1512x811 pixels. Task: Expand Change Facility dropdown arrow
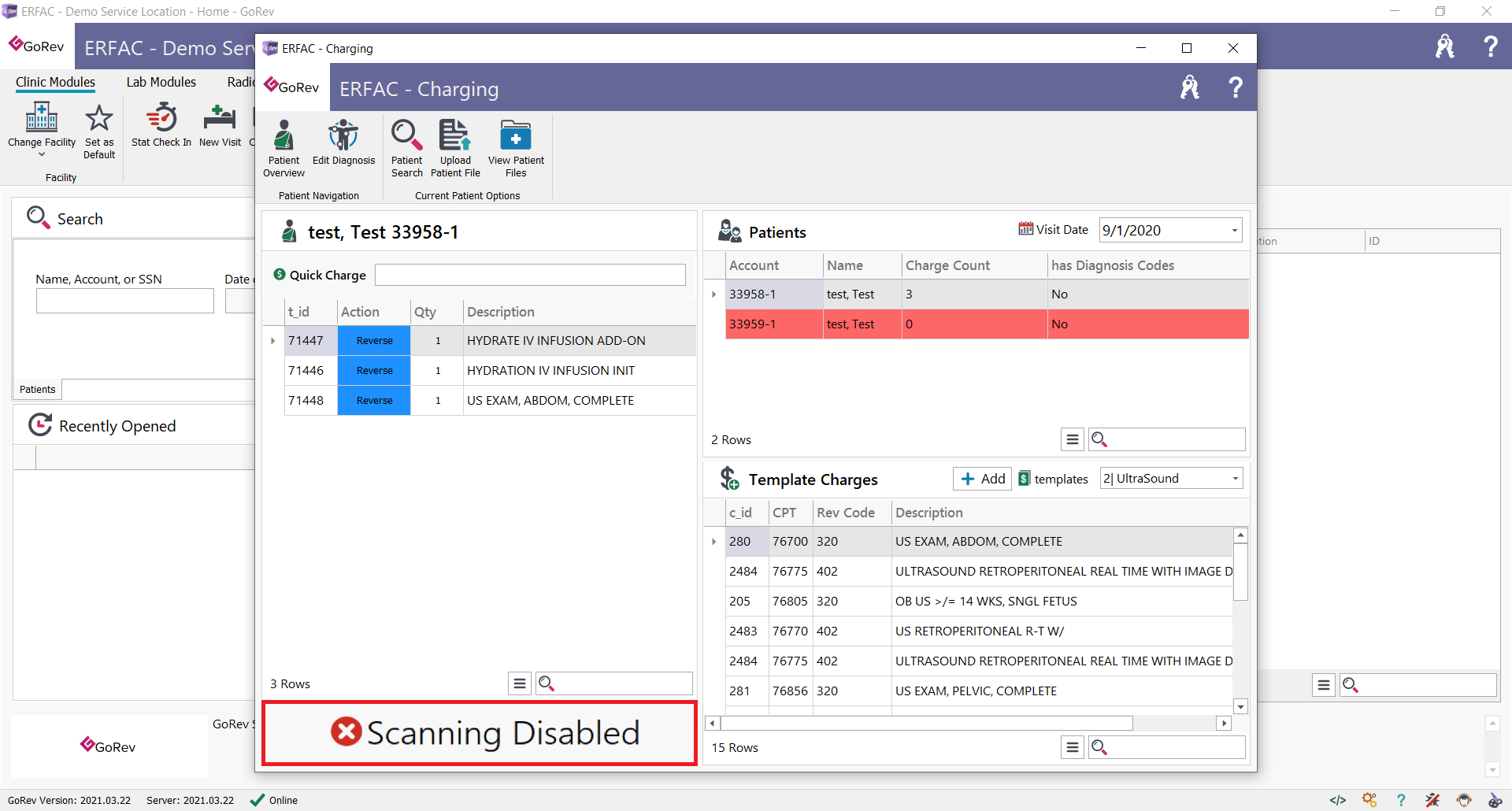click(42, 154)
